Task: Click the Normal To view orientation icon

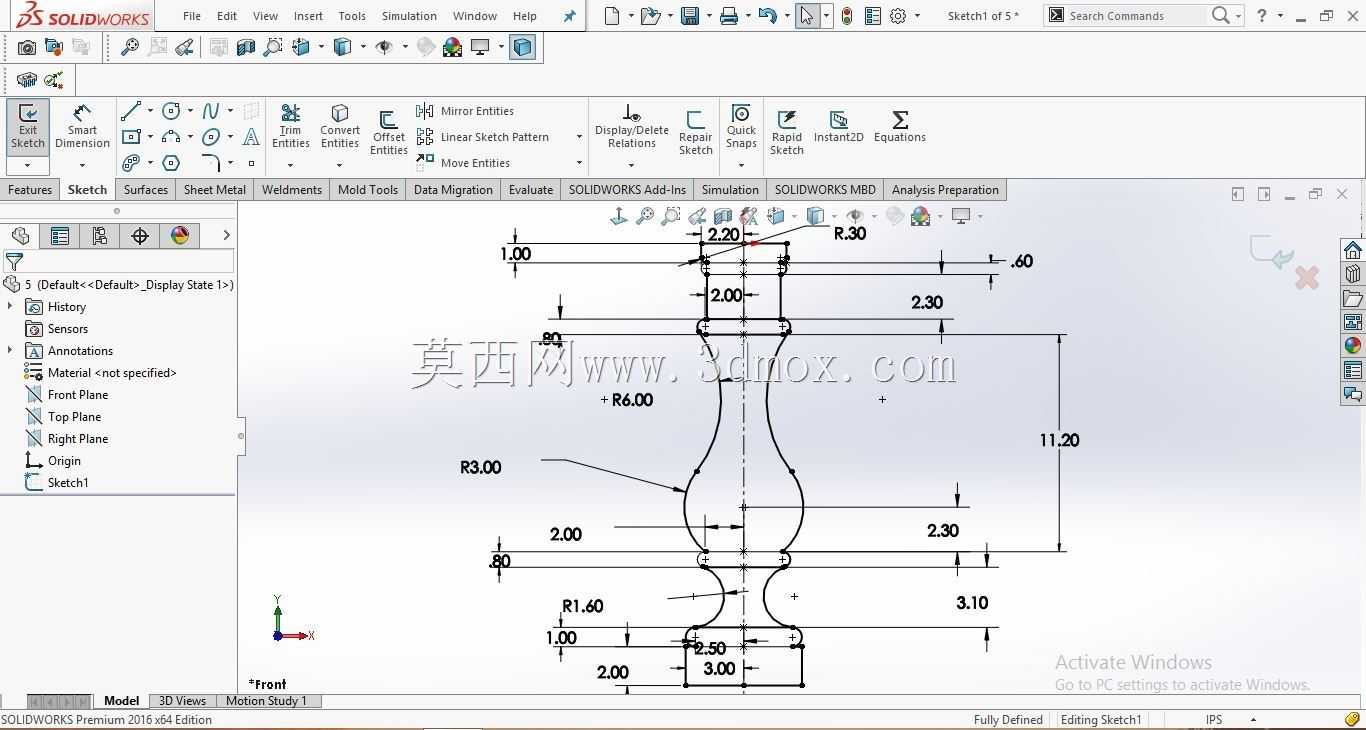Action: click(x=619, y=216)
